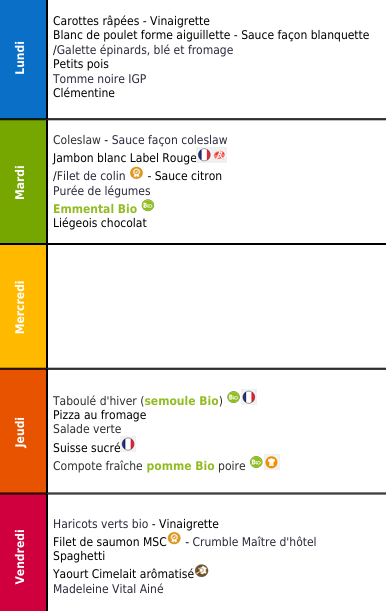The height and width of the screenshot is (611, 386).
Task: Click the brown icon after Yaourt Cimelait arômatisé
Action: click(x=202, y=571)
